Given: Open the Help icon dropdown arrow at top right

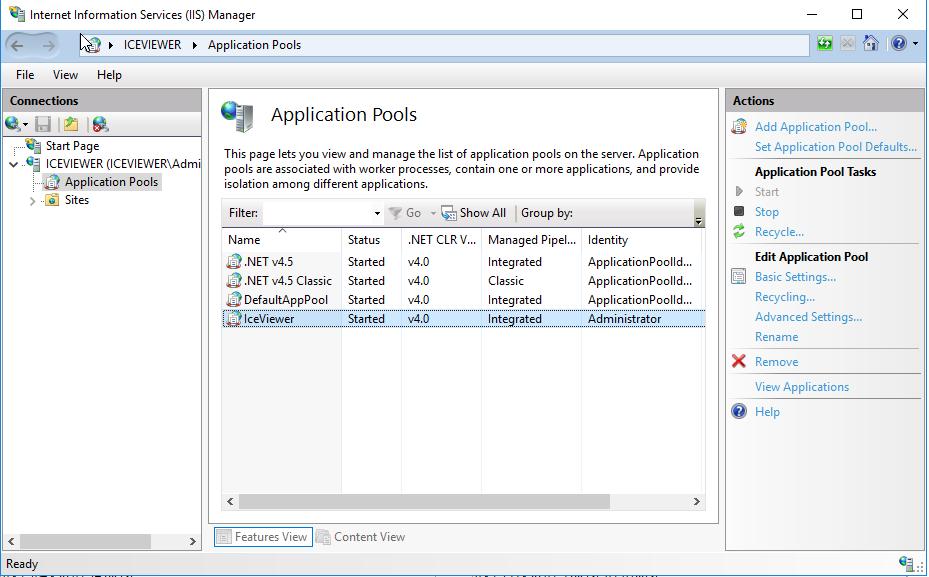Looking at the screenshot, I should [x=915, y=44].
